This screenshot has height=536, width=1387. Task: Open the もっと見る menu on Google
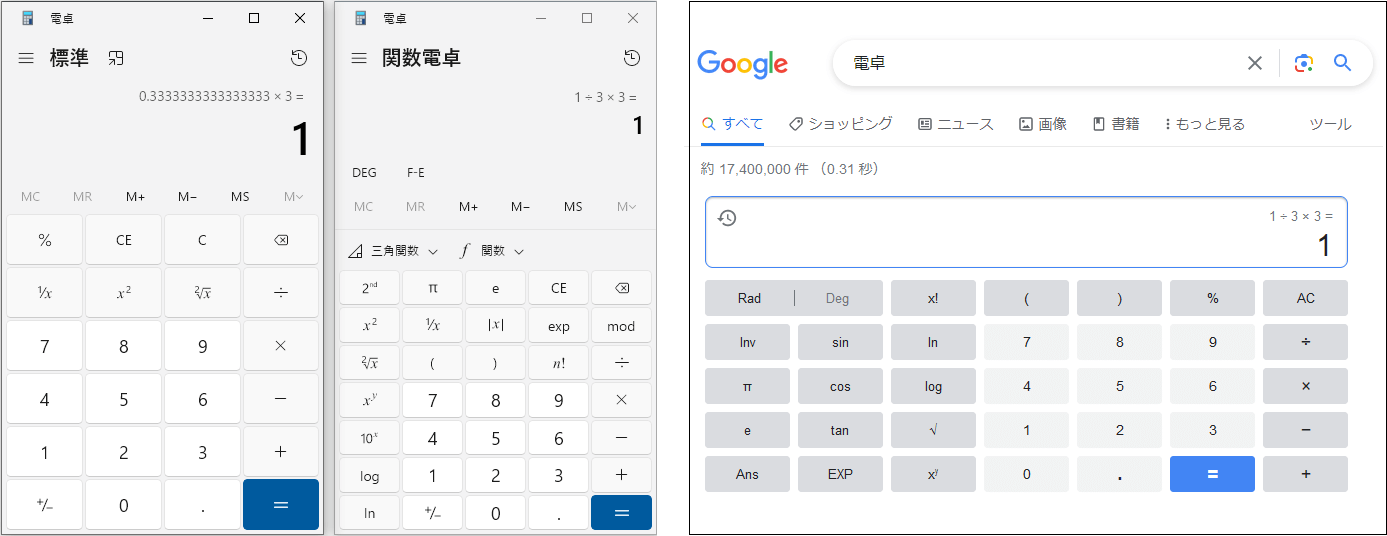(1204, 124)
